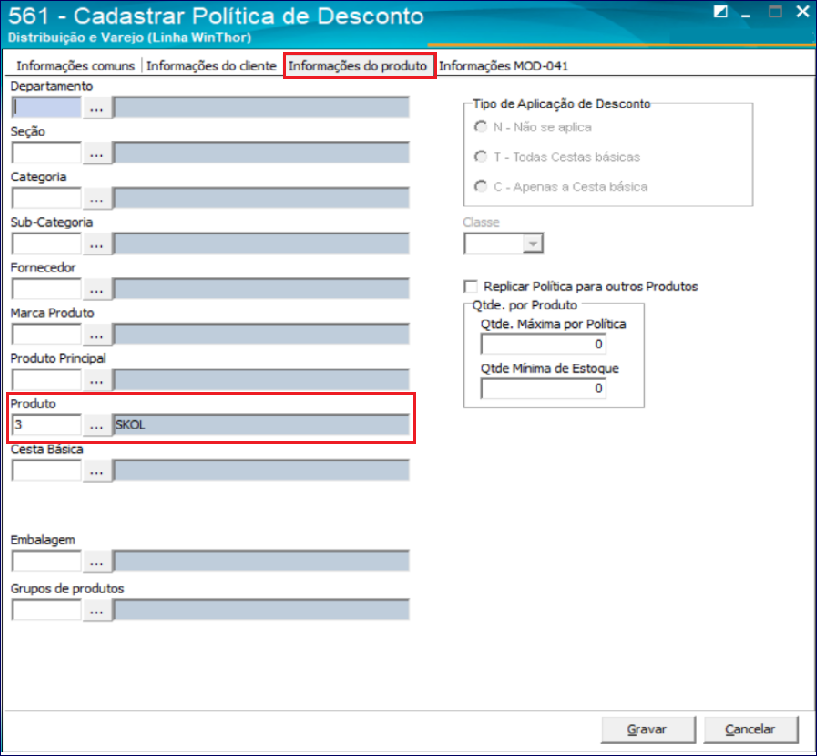Focus the Embalagem code field
This screenshot has height=756, width=817.
[46, 561]
